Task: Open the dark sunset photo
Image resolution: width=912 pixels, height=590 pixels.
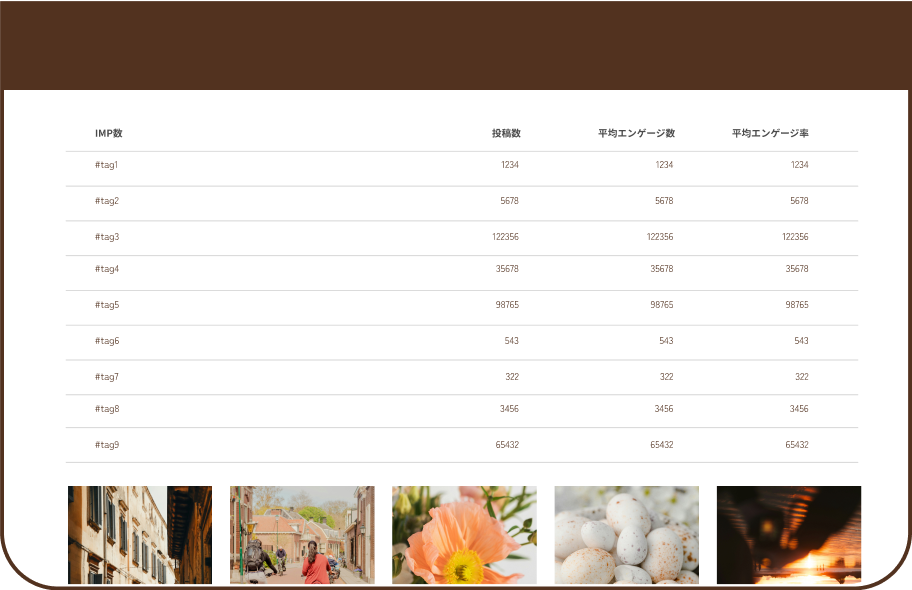Action: point(789,535)
